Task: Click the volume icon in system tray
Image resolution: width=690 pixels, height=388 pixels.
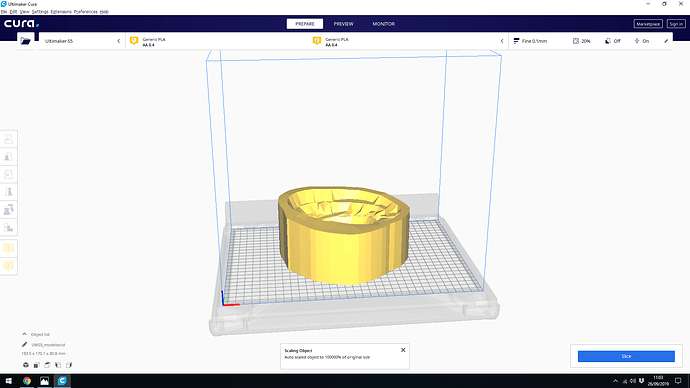Action: [633, 381]
